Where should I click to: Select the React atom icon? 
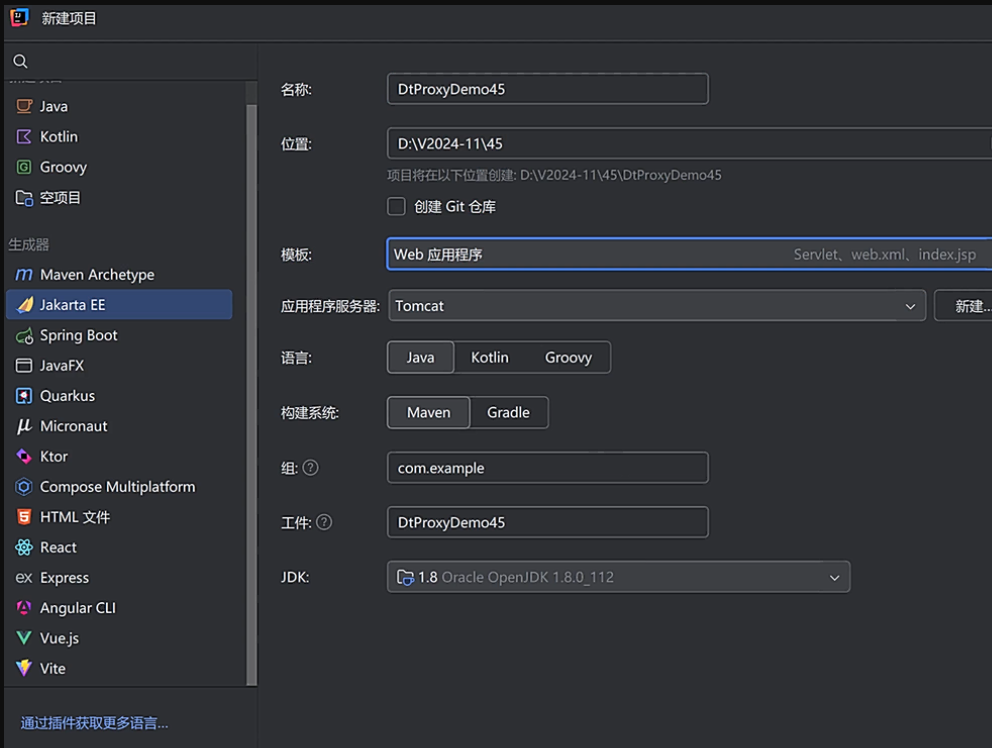pos(24,547)
